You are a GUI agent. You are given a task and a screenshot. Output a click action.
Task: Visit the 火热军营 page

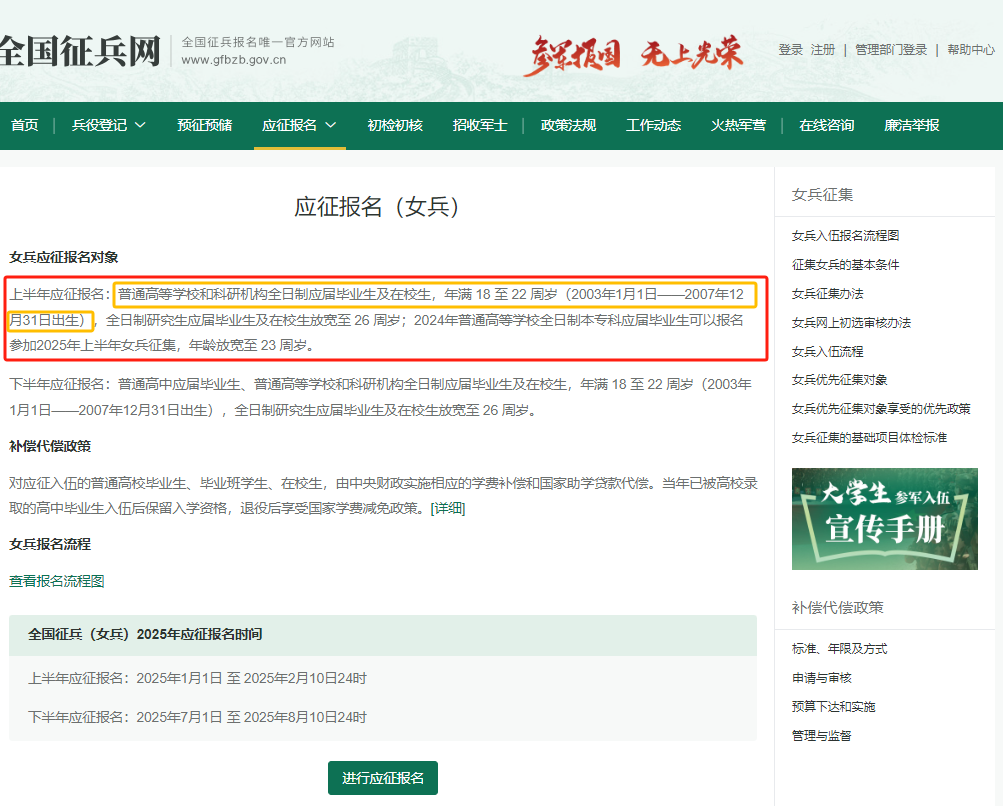coord(738,126)
